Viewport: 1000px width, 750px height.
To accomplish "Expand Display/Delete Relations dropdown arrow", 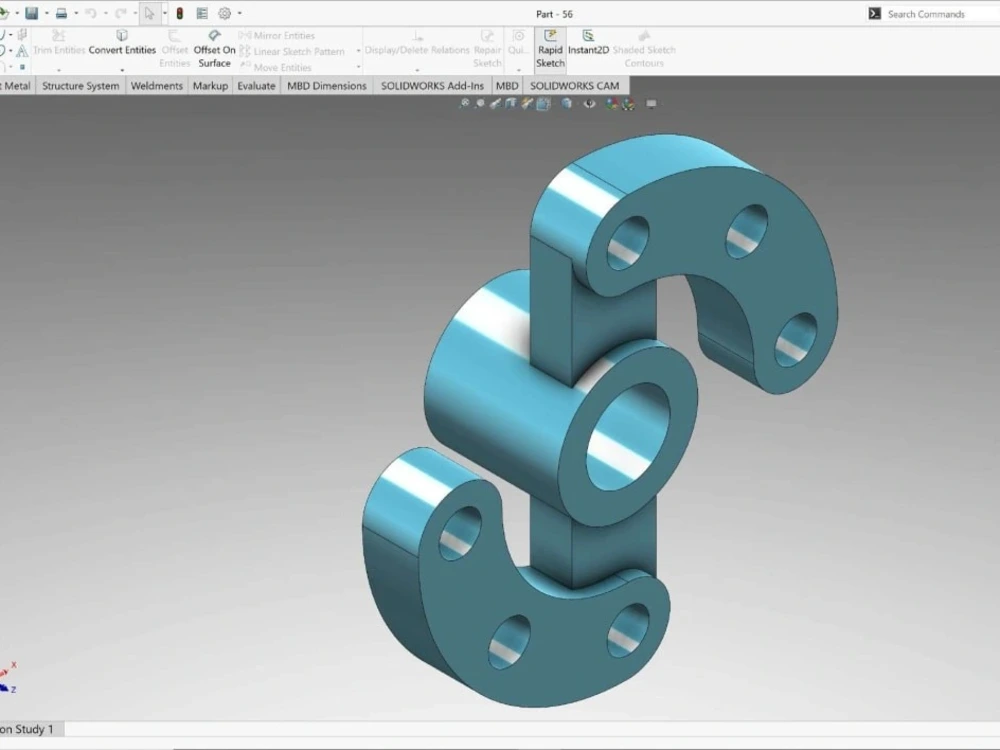I will tap(417, 70).
